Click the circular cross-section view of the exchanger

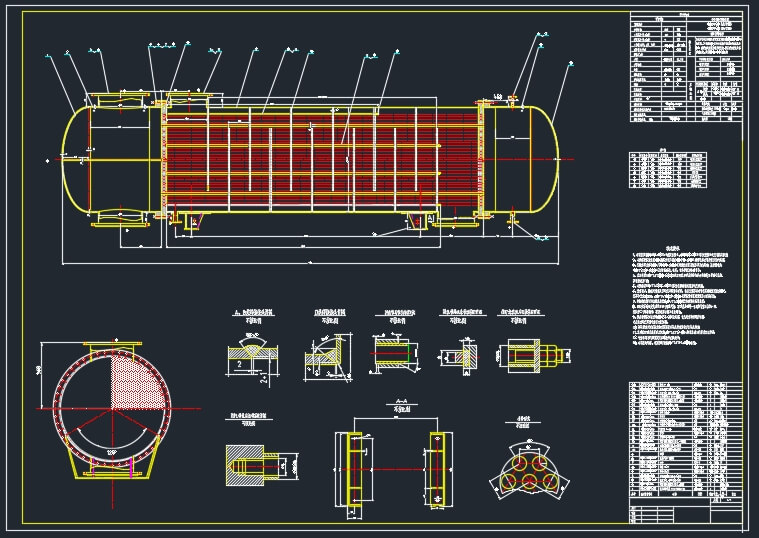click(112, 408)
